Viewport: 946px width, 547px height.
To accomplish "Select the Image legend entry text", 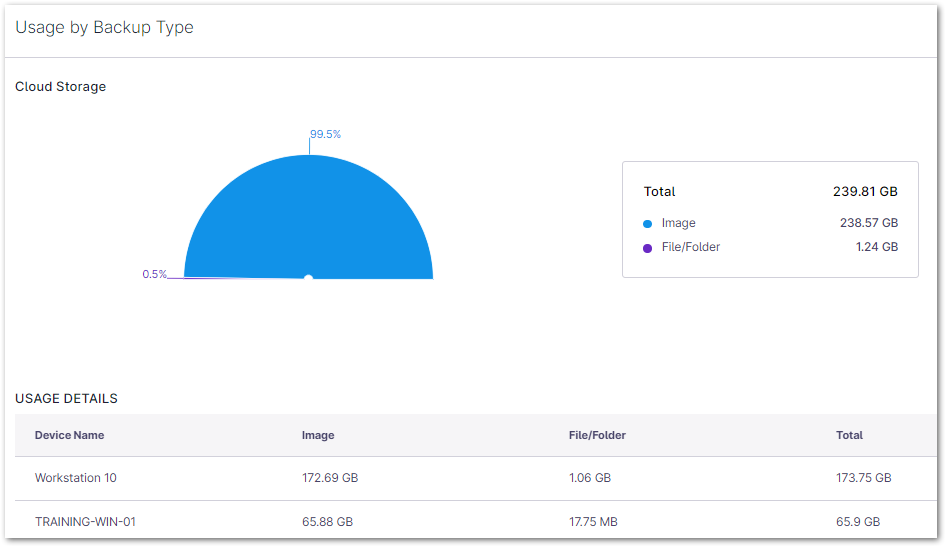I will point(678,223).
